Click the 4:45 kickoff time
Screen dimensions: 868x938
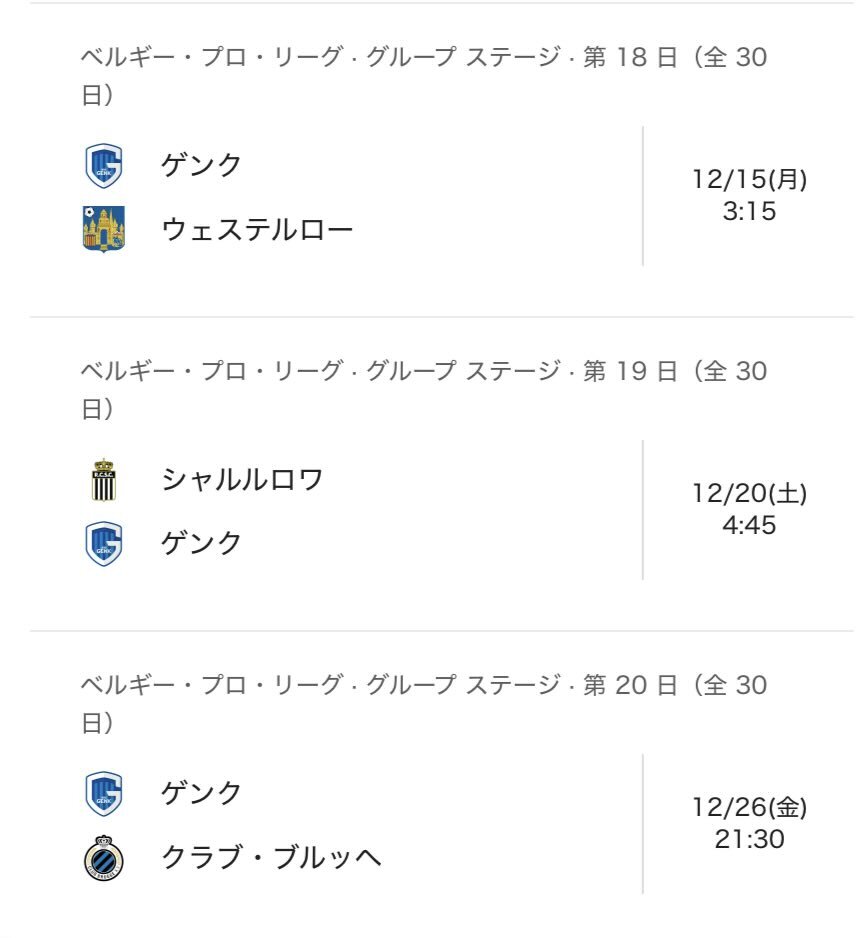(x=749, y=525)
